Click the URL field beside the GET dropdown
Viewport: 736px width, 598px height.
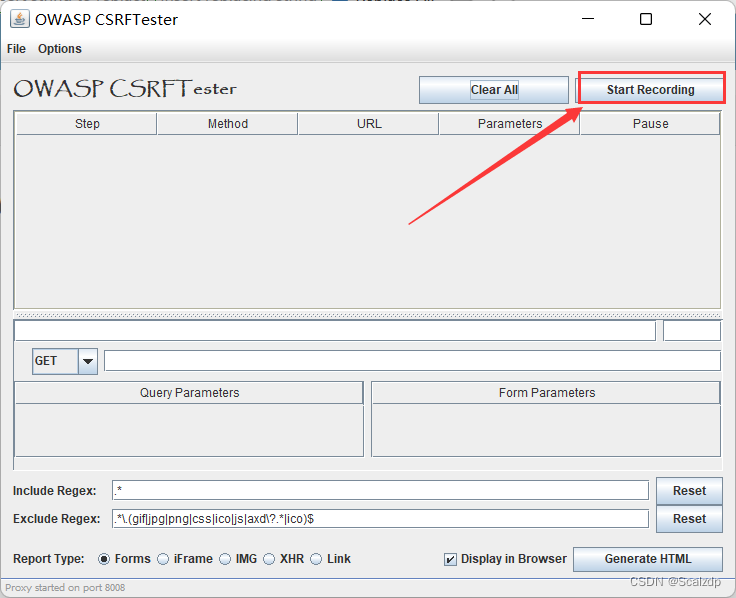click(x=412, y=361)
